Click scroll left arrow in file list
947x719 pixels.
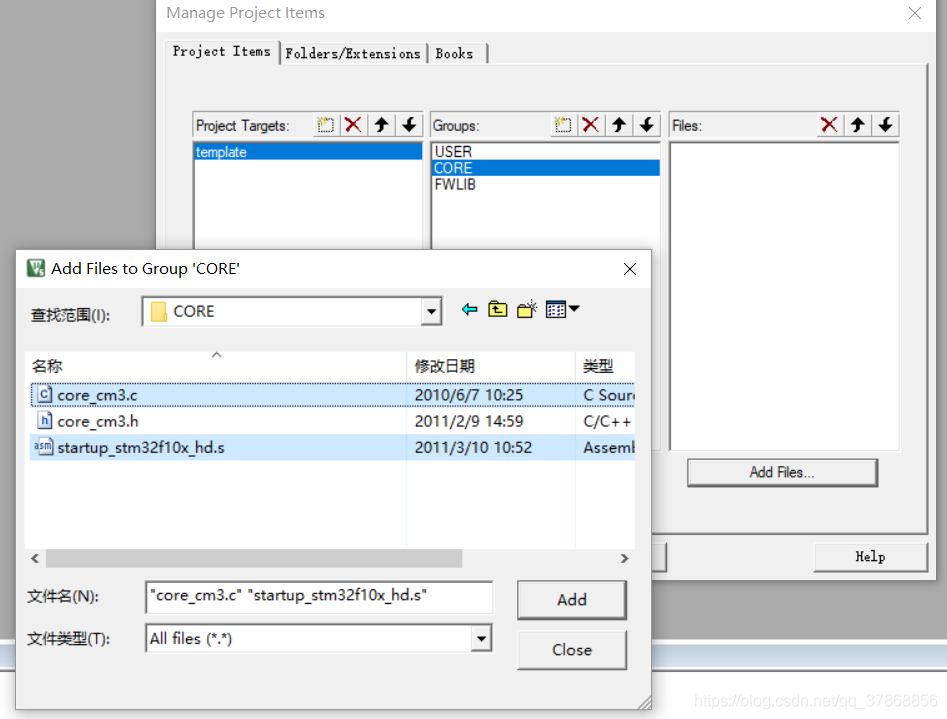(35, 558)
